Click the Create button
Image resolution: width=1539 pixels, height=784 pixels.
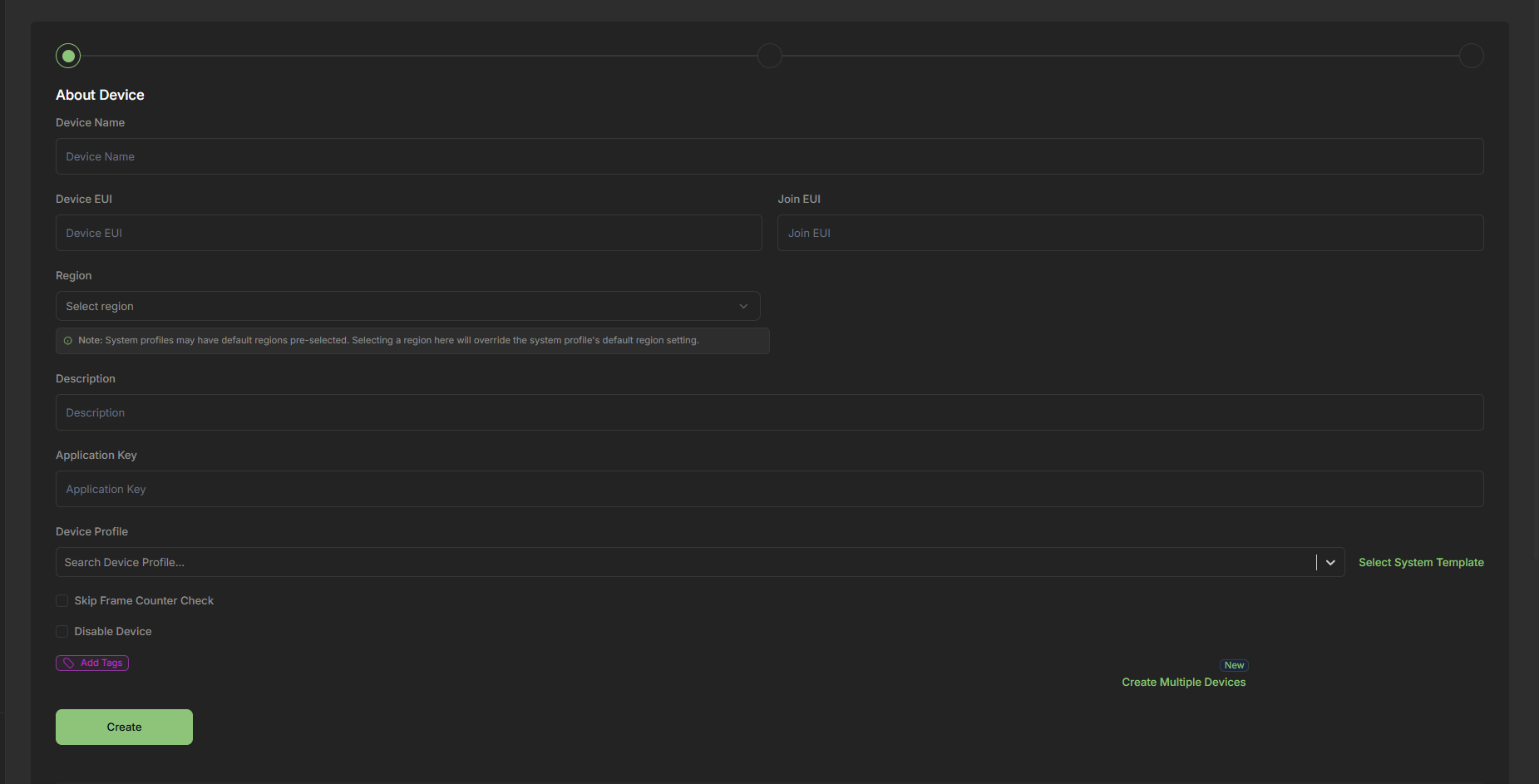click(x=123, y=727)
